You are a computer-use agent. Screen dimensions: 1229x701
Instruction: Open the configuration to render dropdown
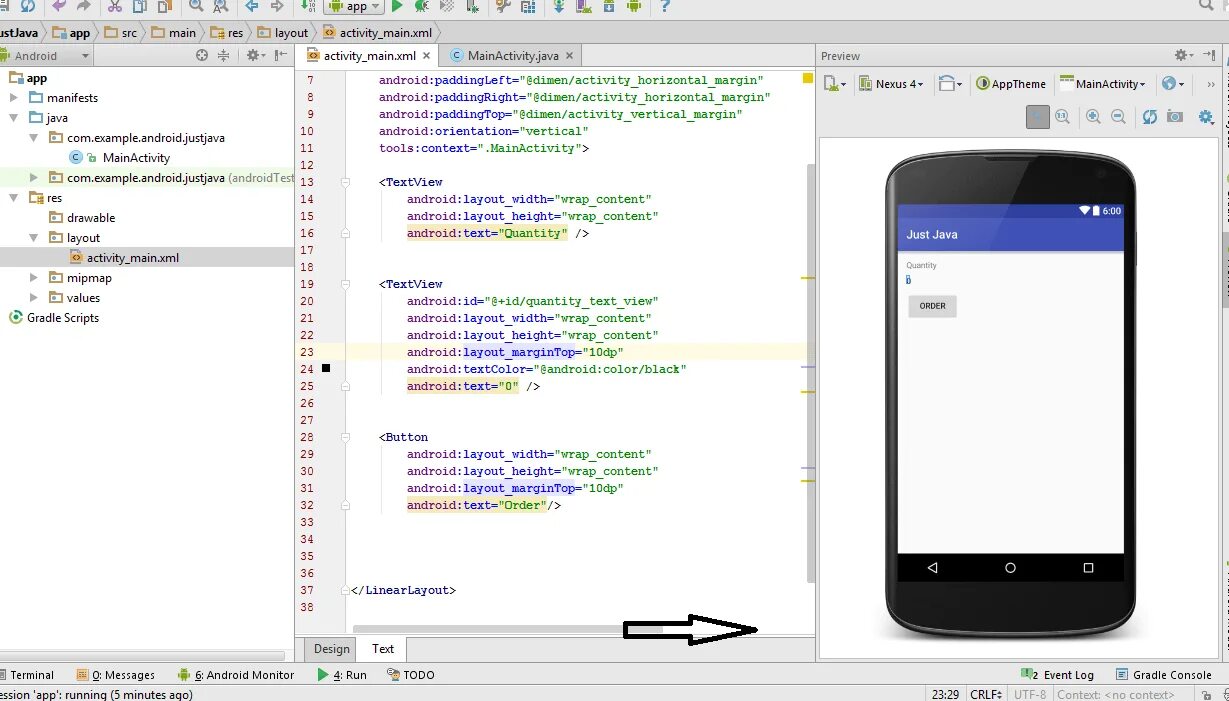835,84
